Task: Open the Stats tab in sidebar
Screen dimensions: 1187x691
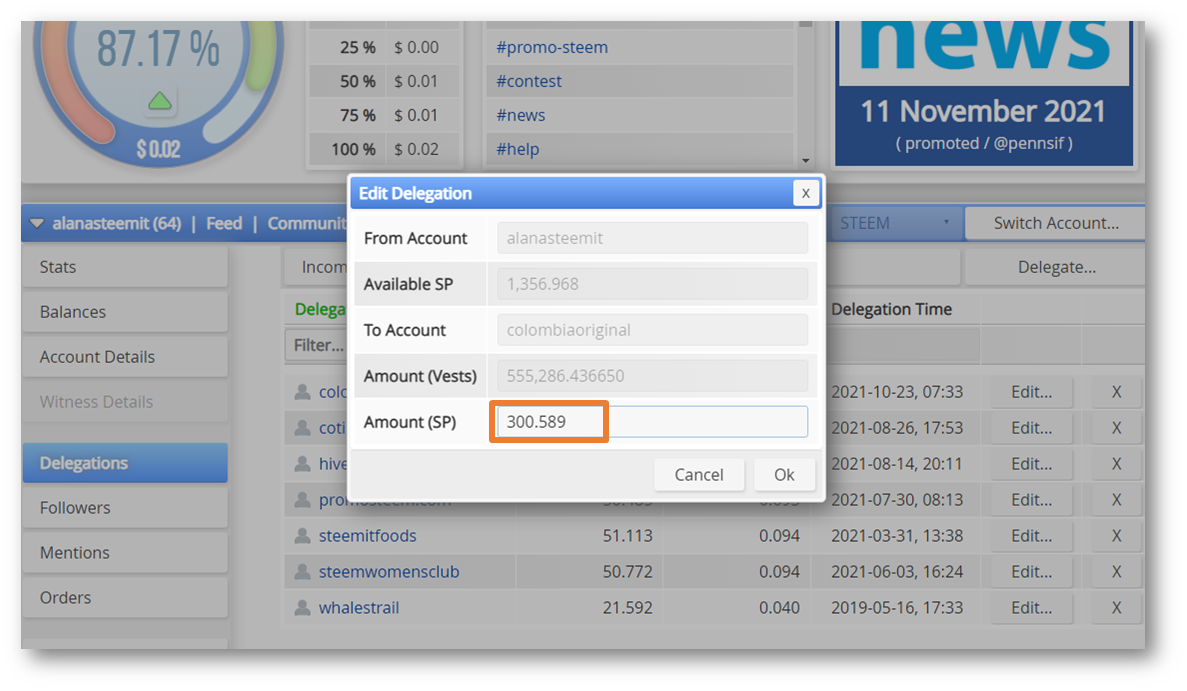Action: (125, 267)
